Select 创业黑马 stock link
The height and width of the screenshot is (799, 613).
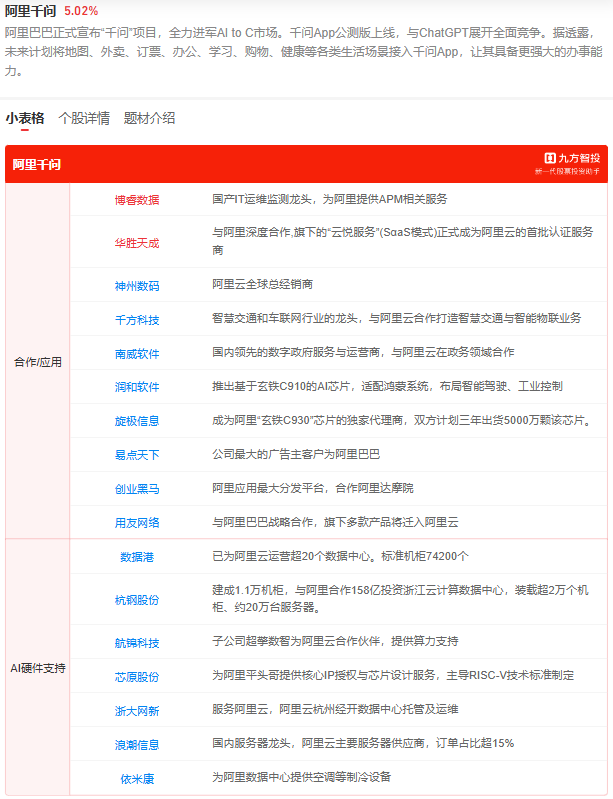[x=137, y=489]
